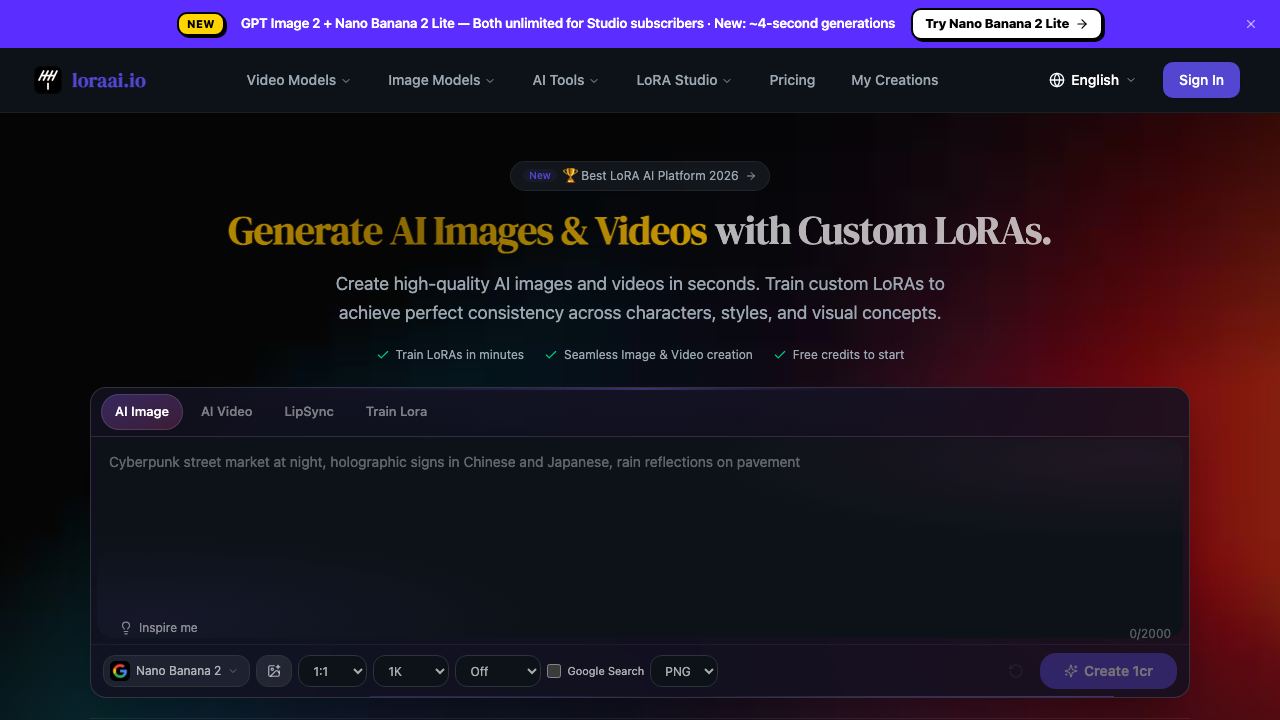Open the 1:1 aspect ratio dropdown
Image resolution: width=1280 pixels, height=720 pixels.
click(x=333, y=671)
